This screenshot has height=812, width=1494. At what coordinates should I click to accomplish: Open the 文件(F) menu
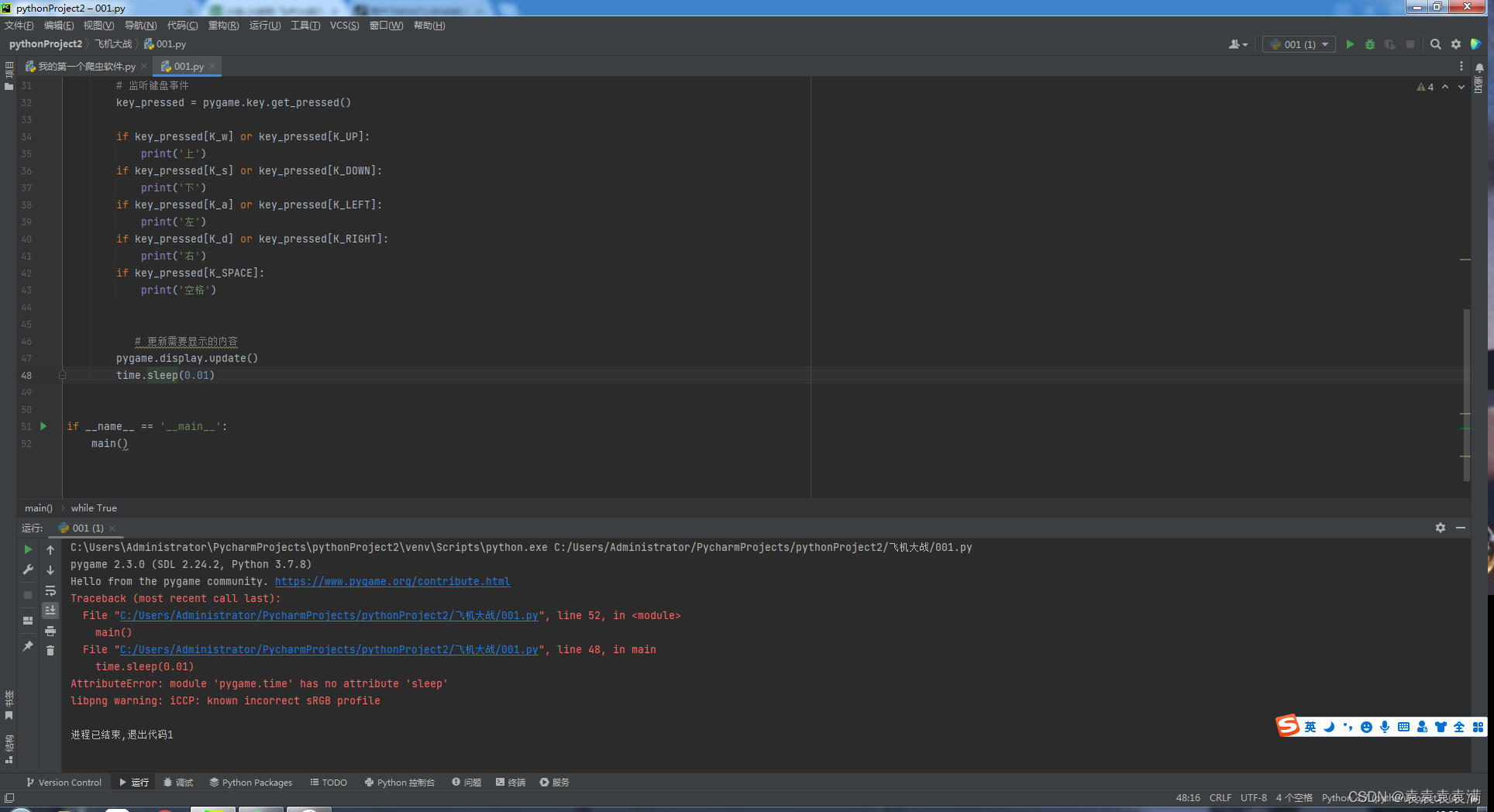[19, 26]
